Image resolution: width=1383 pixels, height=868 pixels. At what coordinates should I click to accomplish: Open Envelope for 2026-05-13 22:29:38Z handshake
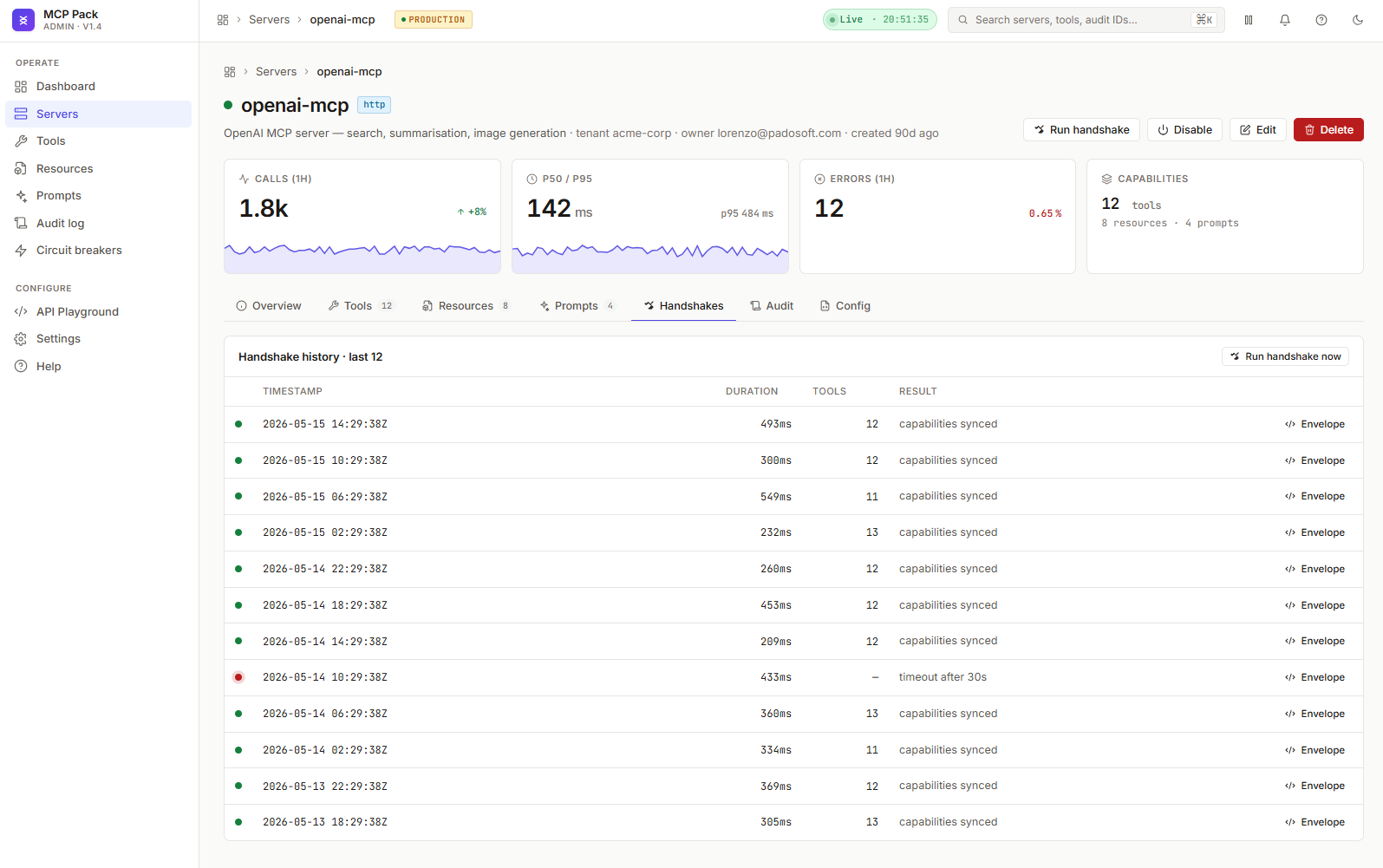1315,786
